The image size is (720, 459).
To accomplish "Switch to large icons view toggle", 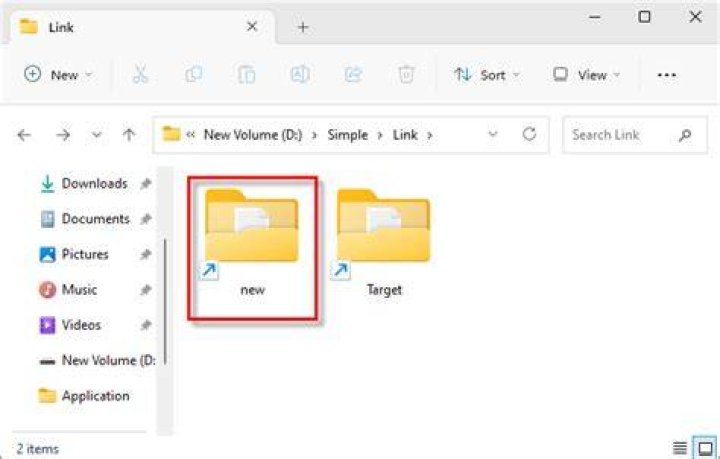I will (705, 448).
